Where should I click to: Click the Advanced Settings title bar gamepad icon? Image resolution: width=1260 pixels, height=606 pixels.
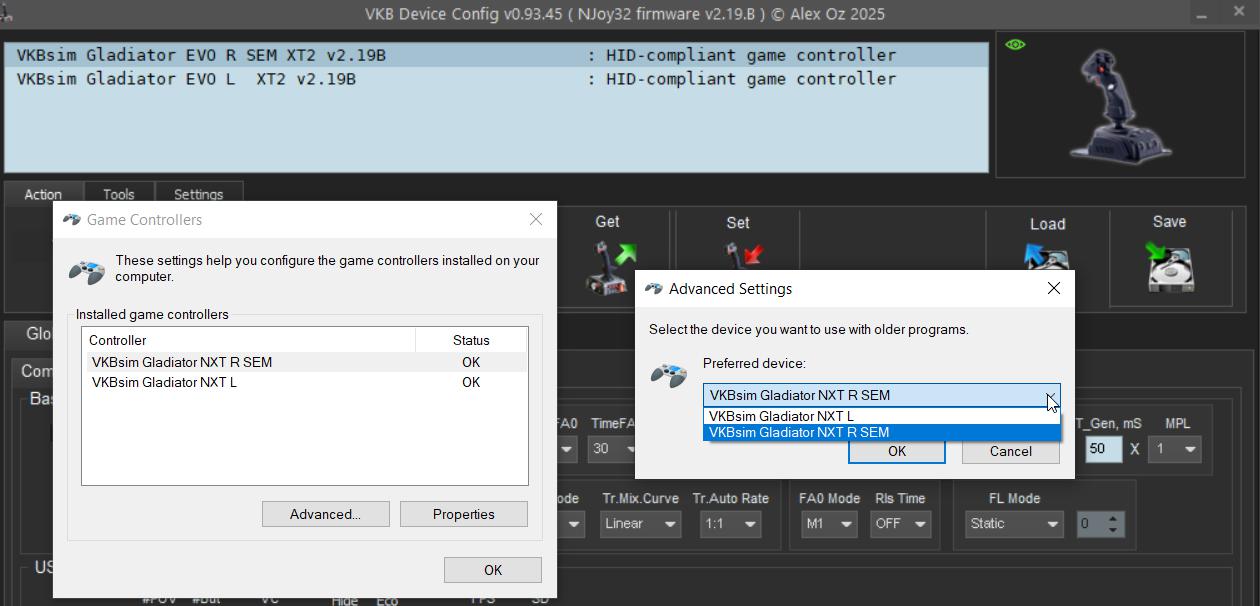click(654, 289)
